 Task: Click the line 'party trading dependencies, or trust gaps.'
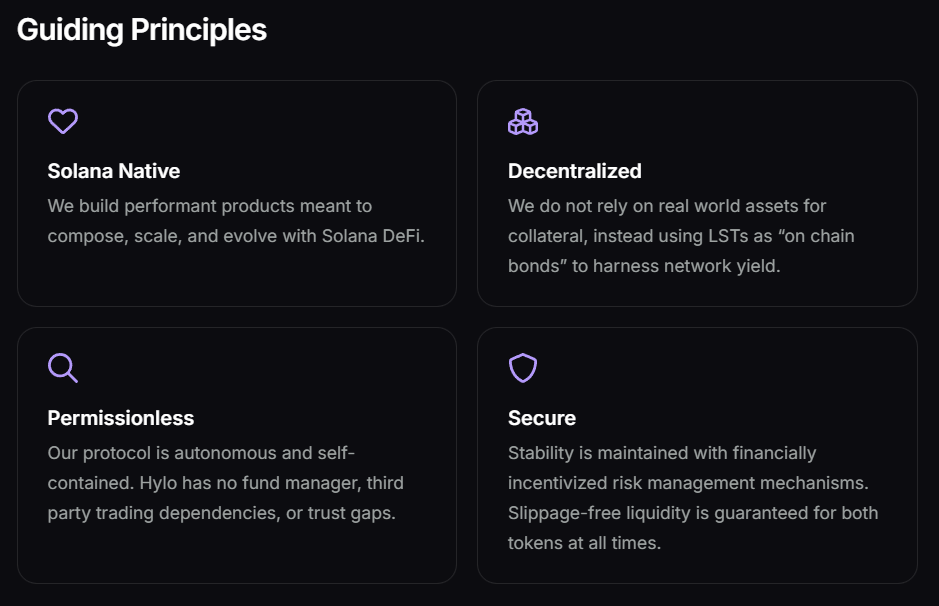pos(222,513)
